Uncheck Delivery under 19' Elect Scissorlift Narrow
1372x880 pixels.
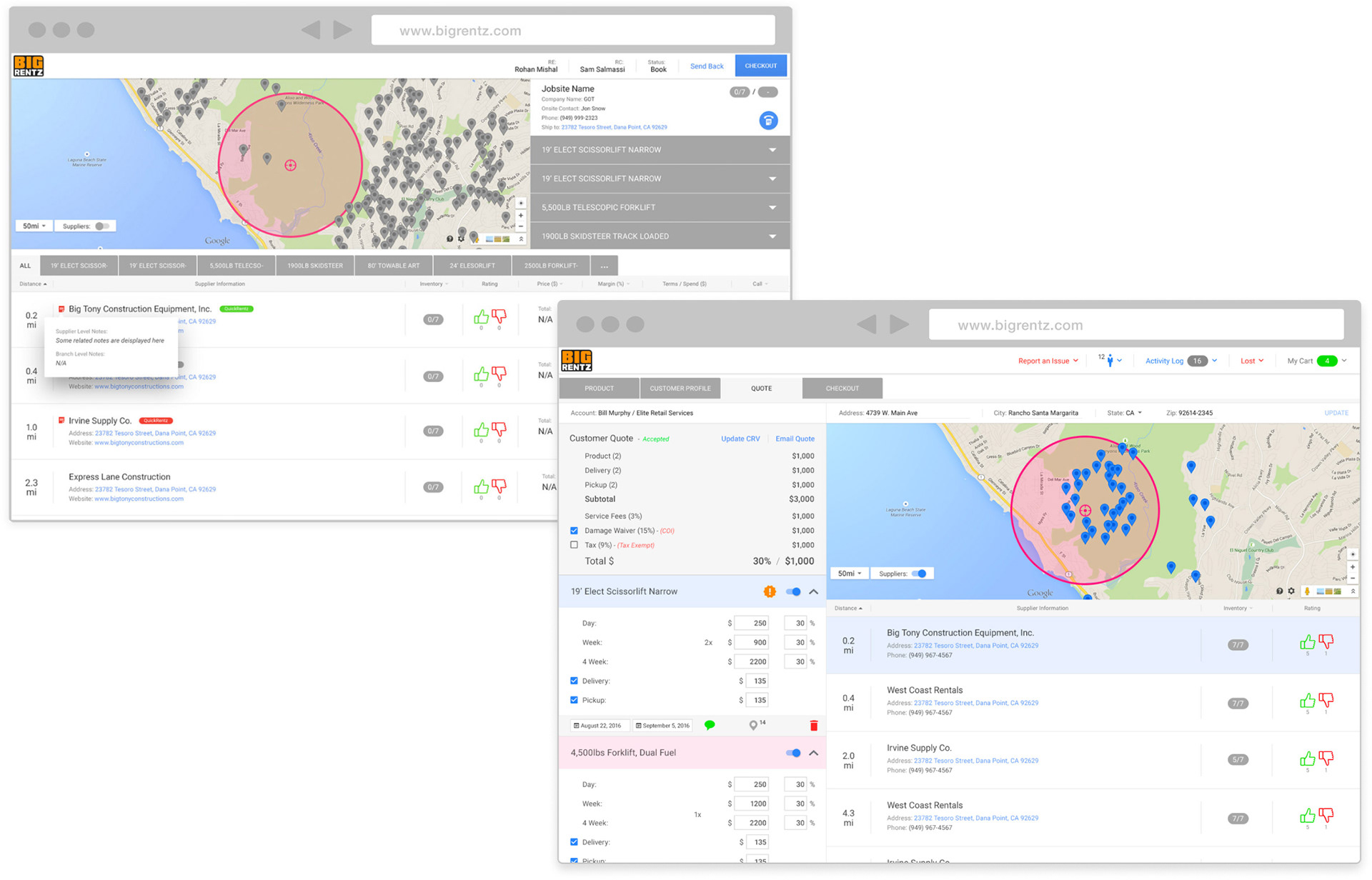pyautogui.click(x=574, y=681)
